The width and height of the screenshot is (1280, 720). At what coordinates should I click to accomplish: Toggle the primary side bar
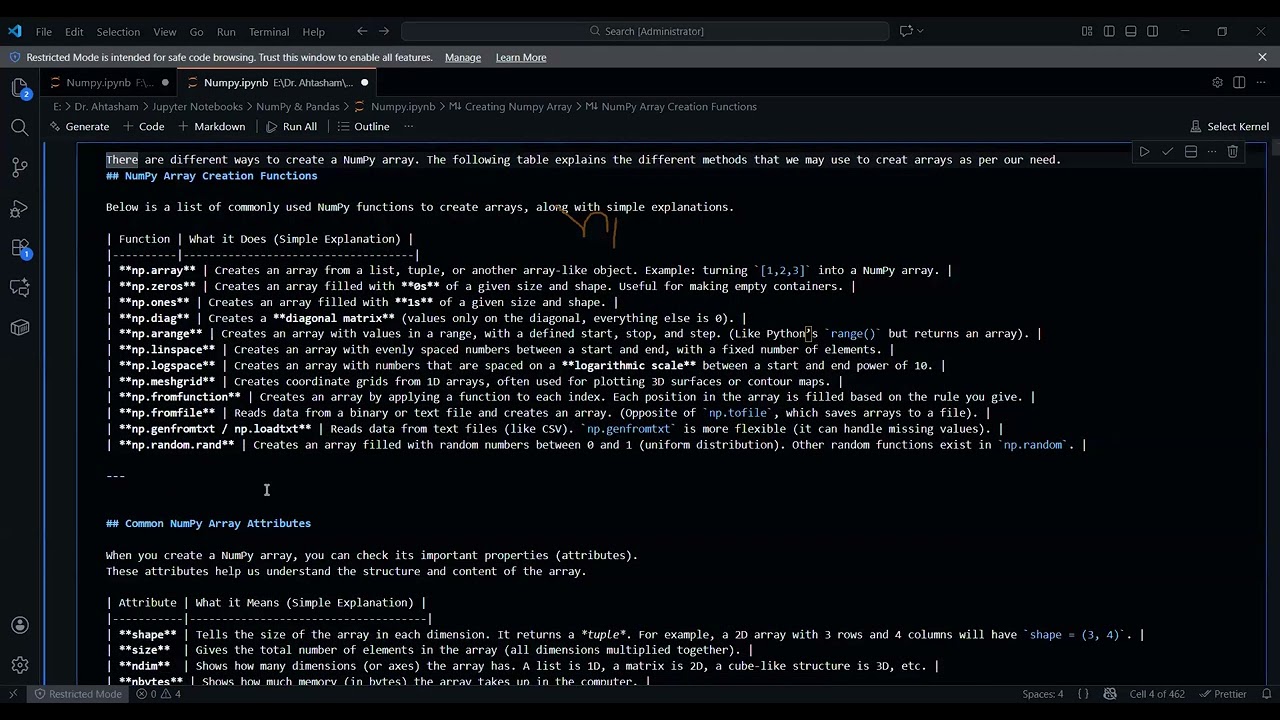pyautogui.click(x=1109, y=31)
